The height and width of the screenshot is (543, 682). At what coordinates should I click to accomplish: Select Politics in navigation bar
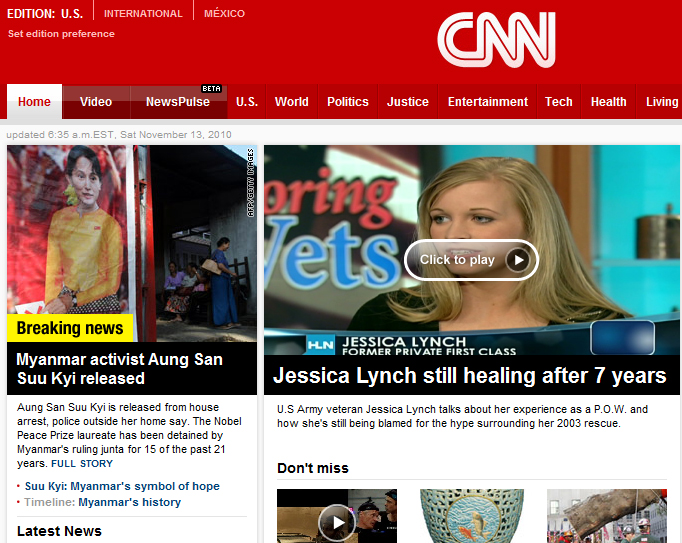click(x=348, y=102)
